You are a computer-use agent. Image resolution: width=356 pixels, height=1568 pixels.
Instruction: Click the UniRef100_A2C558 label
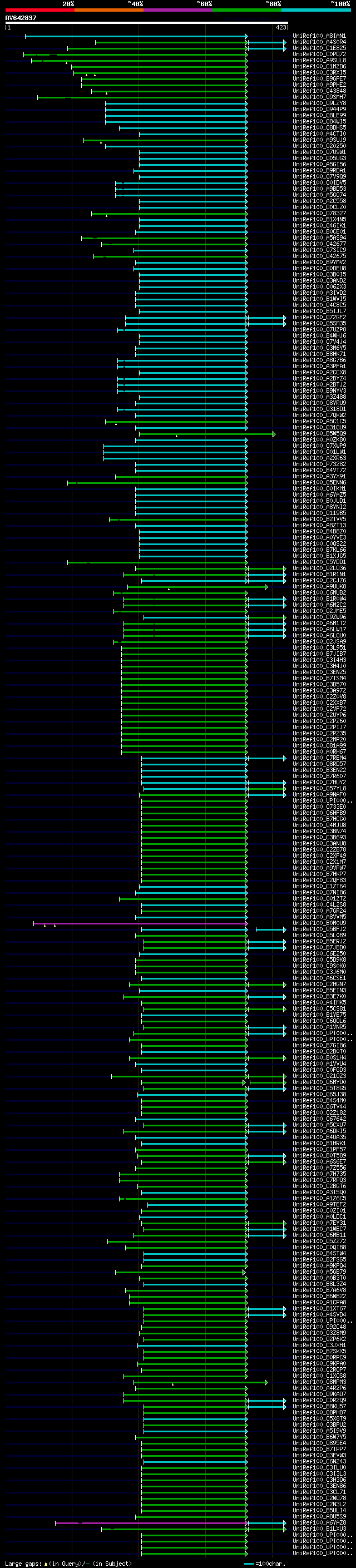319,201
